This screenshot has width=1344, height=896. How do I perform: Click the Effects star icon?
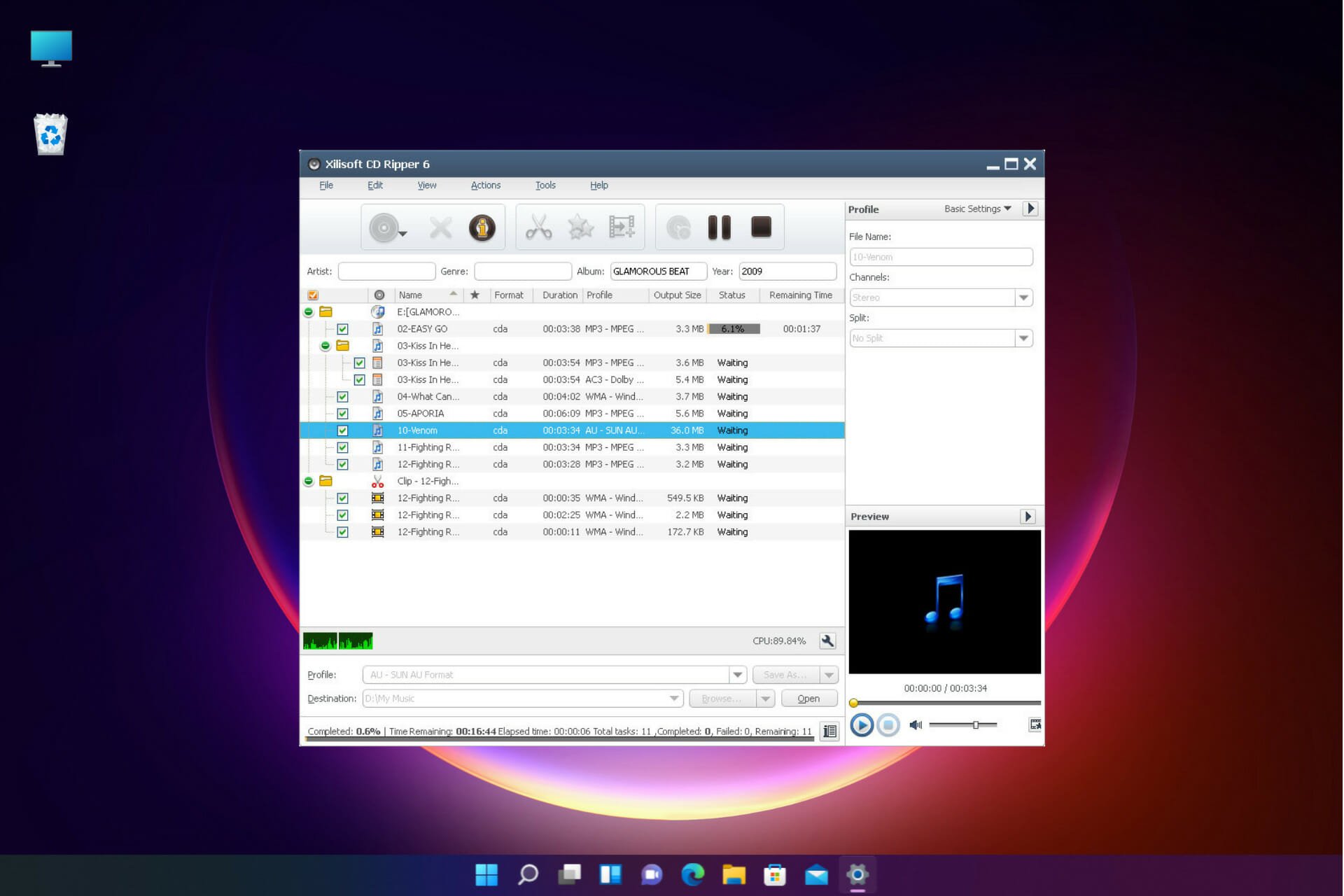tap(580, 227)
